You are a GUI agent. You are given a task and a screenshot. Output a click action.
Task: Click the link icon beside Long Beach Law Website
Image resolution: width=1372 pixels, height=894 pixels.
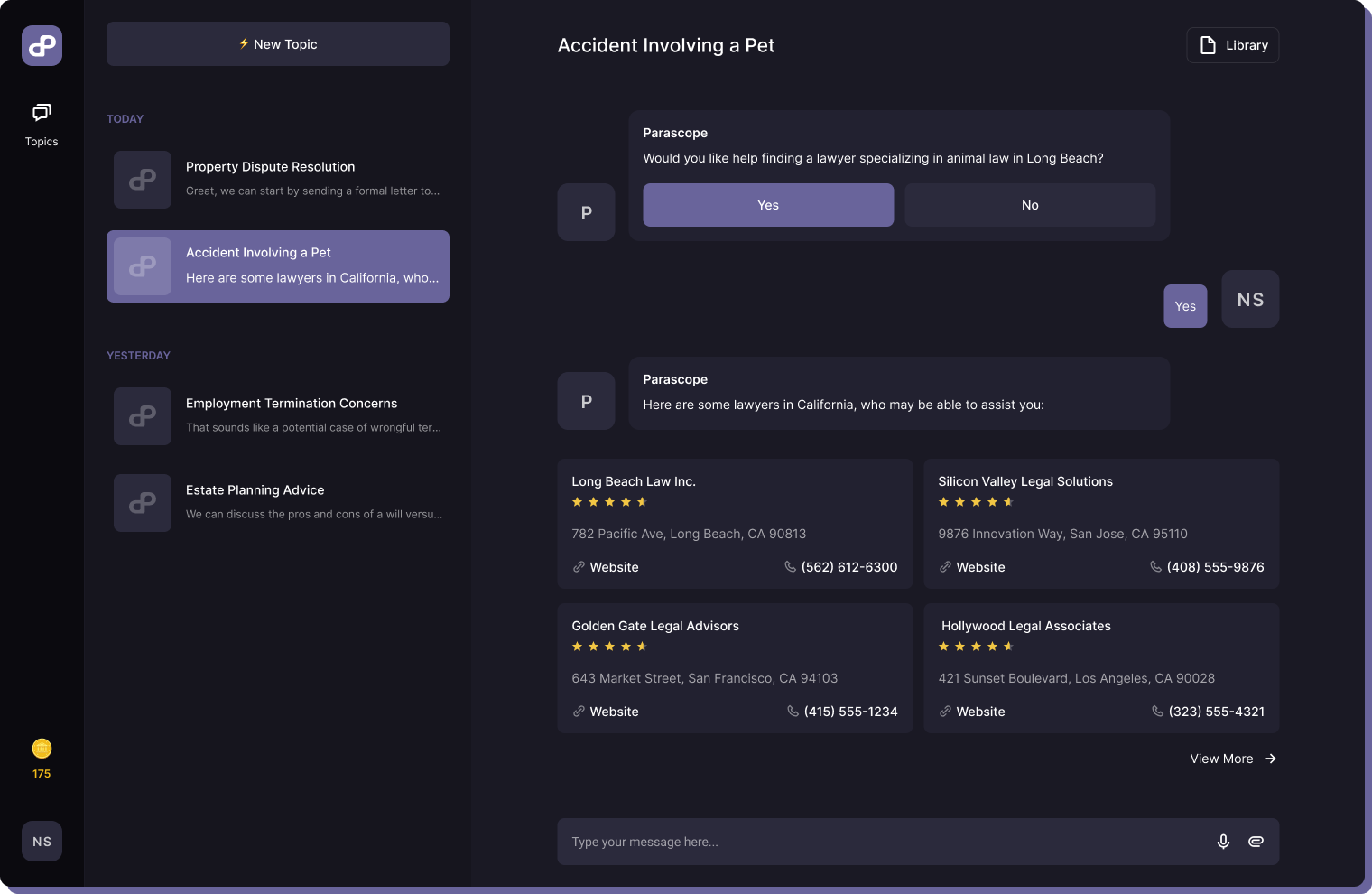[578, 567]
